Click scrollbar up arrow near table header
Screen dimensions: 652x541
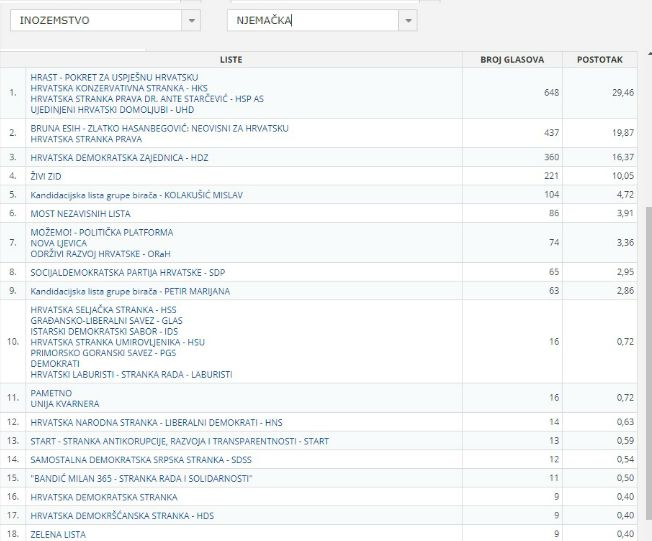click(650, 53)
